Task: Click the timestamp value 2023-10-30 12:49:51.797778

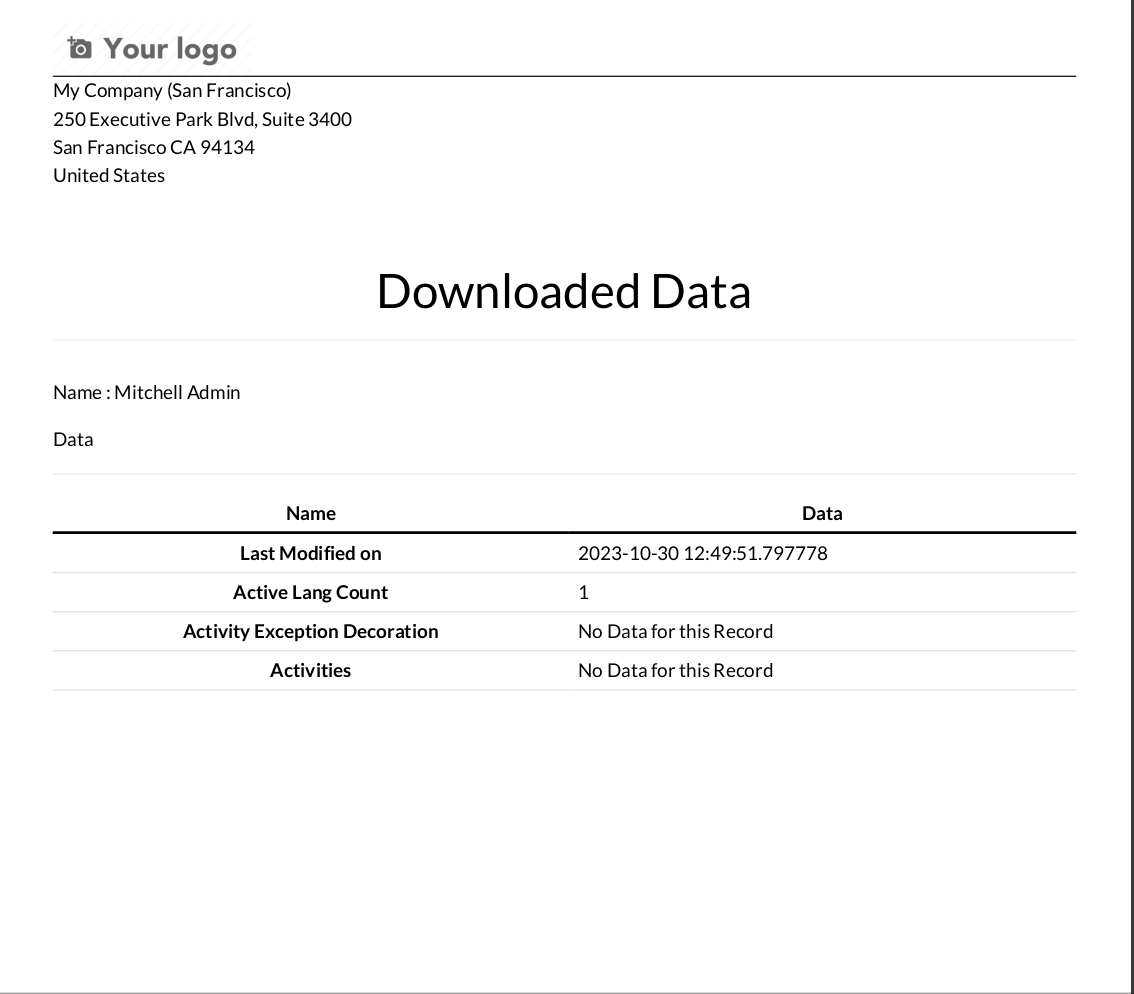Action: pos(702,553)
